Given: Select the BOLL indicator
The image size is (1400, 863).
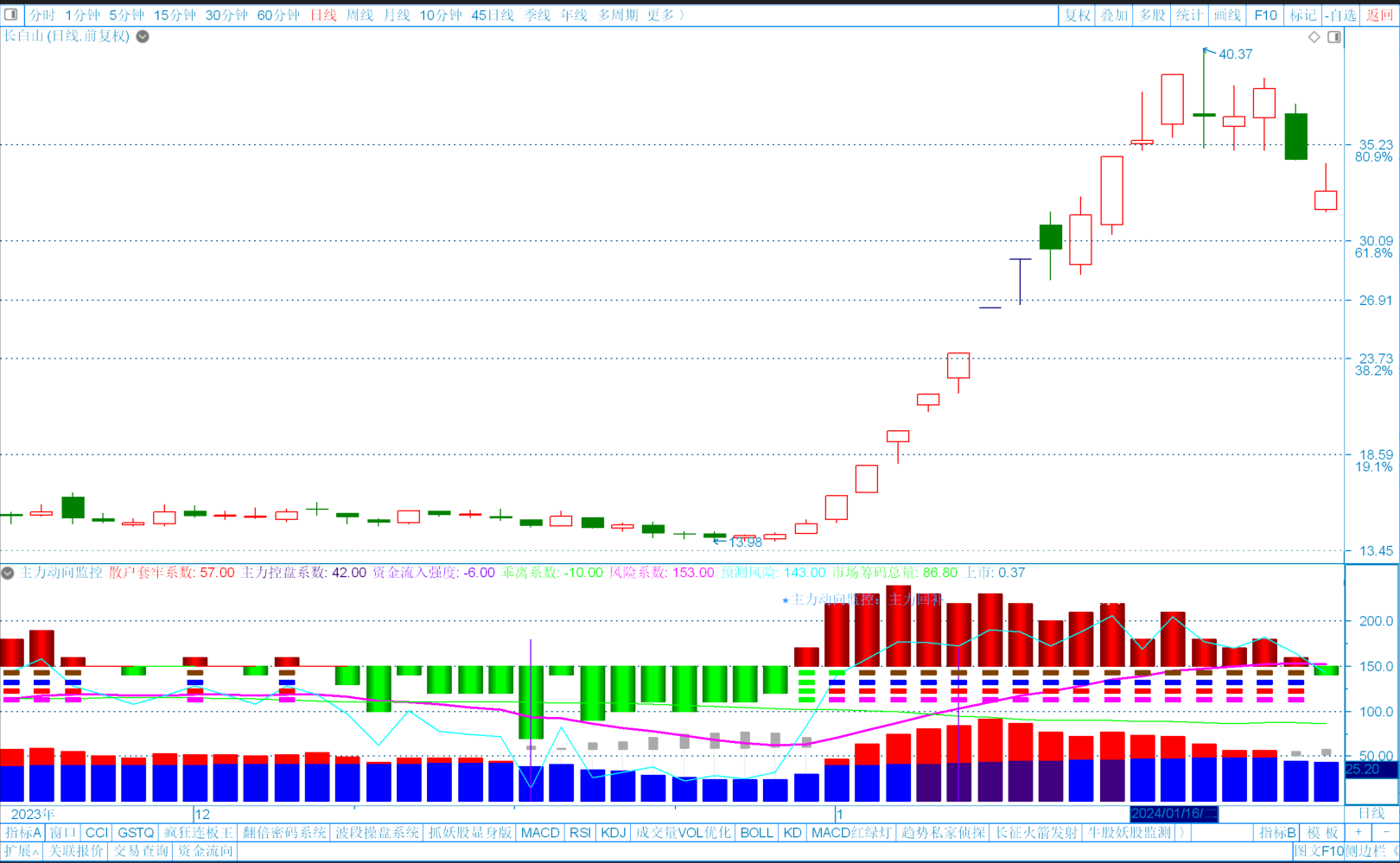Looking at the screenshot, I should (757, 833).
